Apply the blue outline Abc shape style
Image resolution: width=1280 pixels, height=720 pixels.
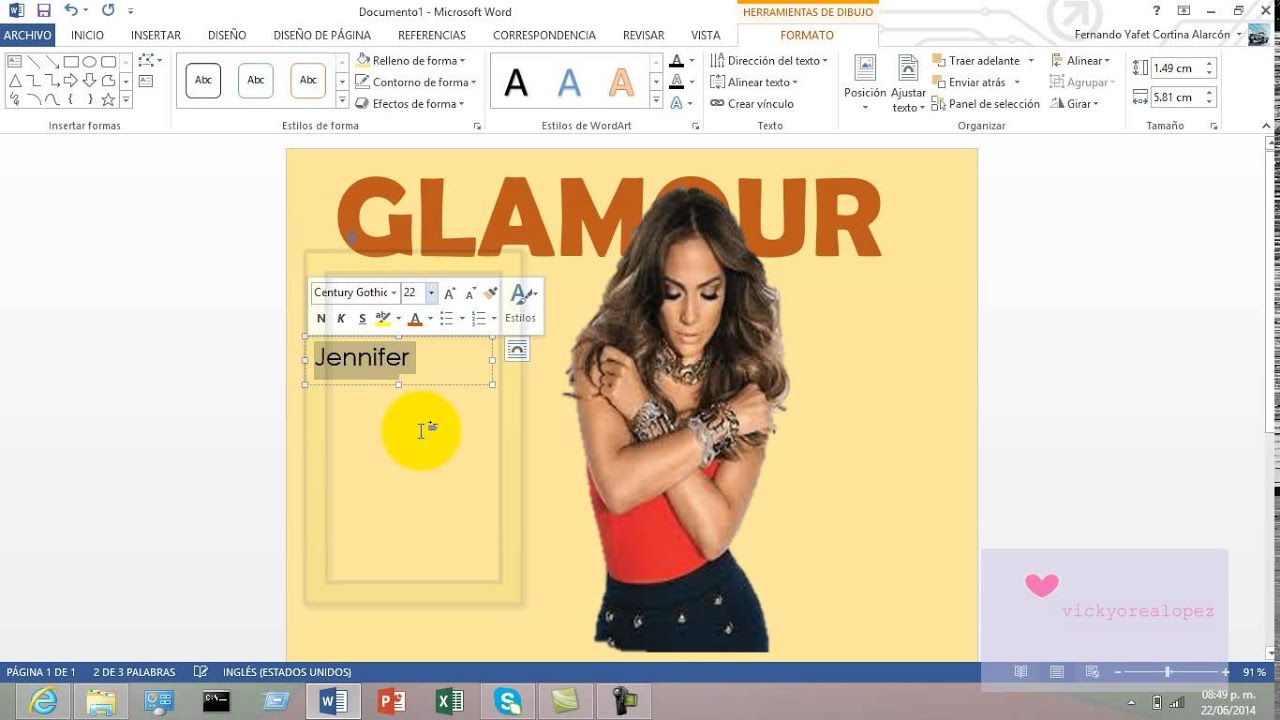(x=256, y=80)
